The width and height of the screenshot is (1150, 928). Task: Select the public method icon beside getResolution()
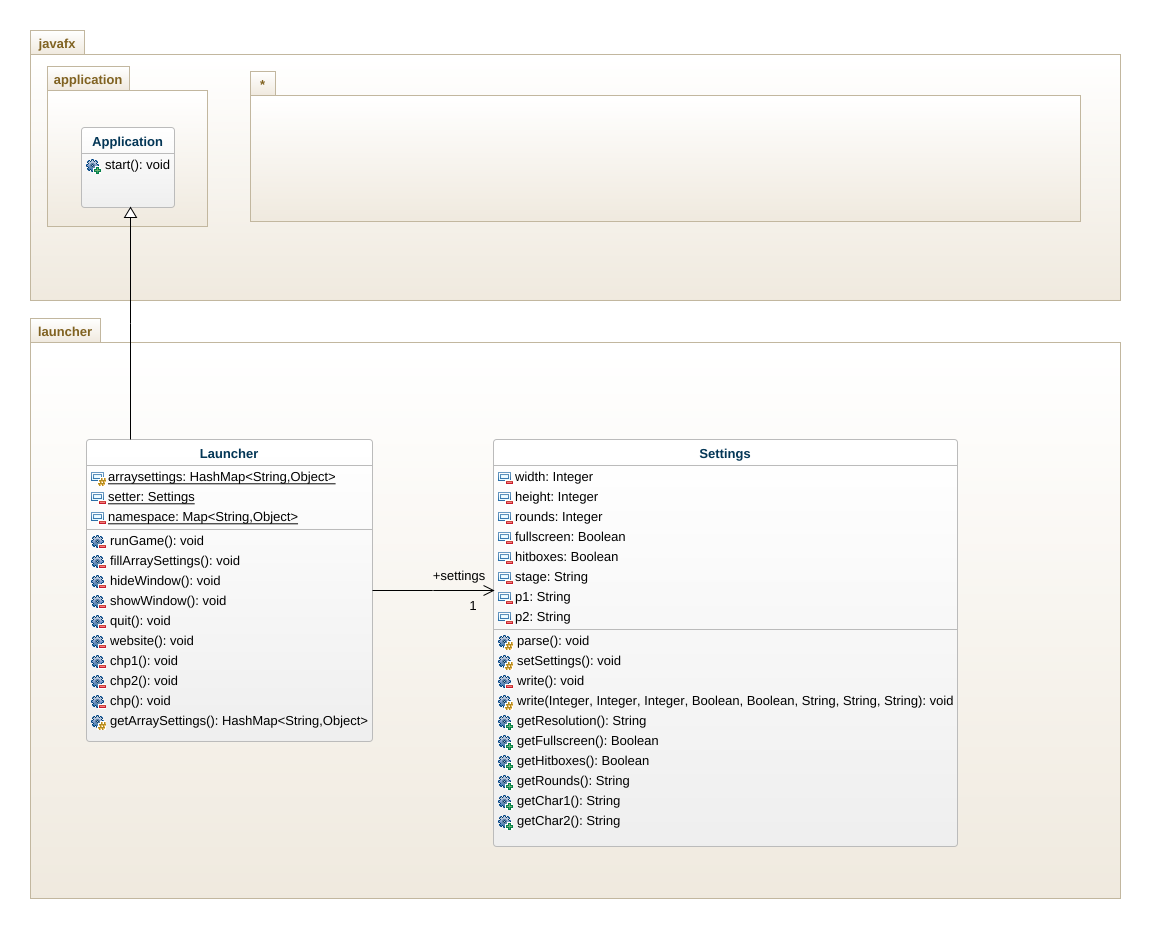[505, 722]
